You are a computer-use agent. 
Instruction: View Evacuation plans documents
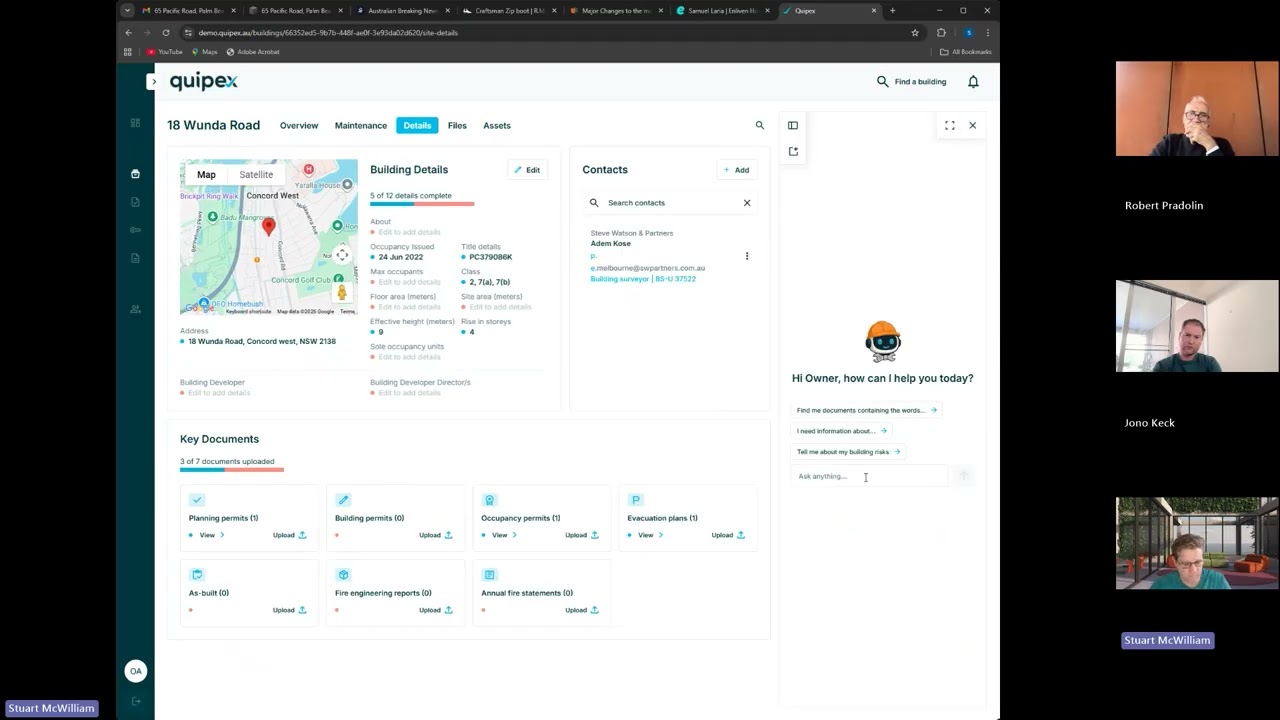coord(650,535)
